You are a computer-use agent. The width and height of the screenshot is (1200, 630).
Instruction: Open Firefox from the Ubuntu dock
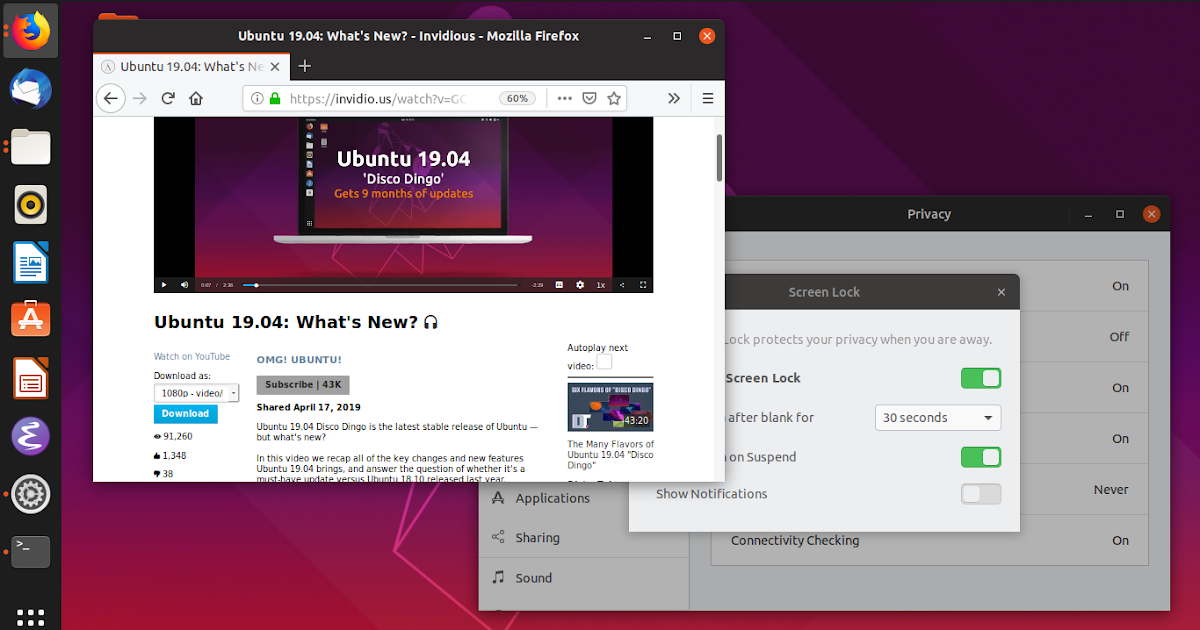pyautogui.click(x=31, y=30)
